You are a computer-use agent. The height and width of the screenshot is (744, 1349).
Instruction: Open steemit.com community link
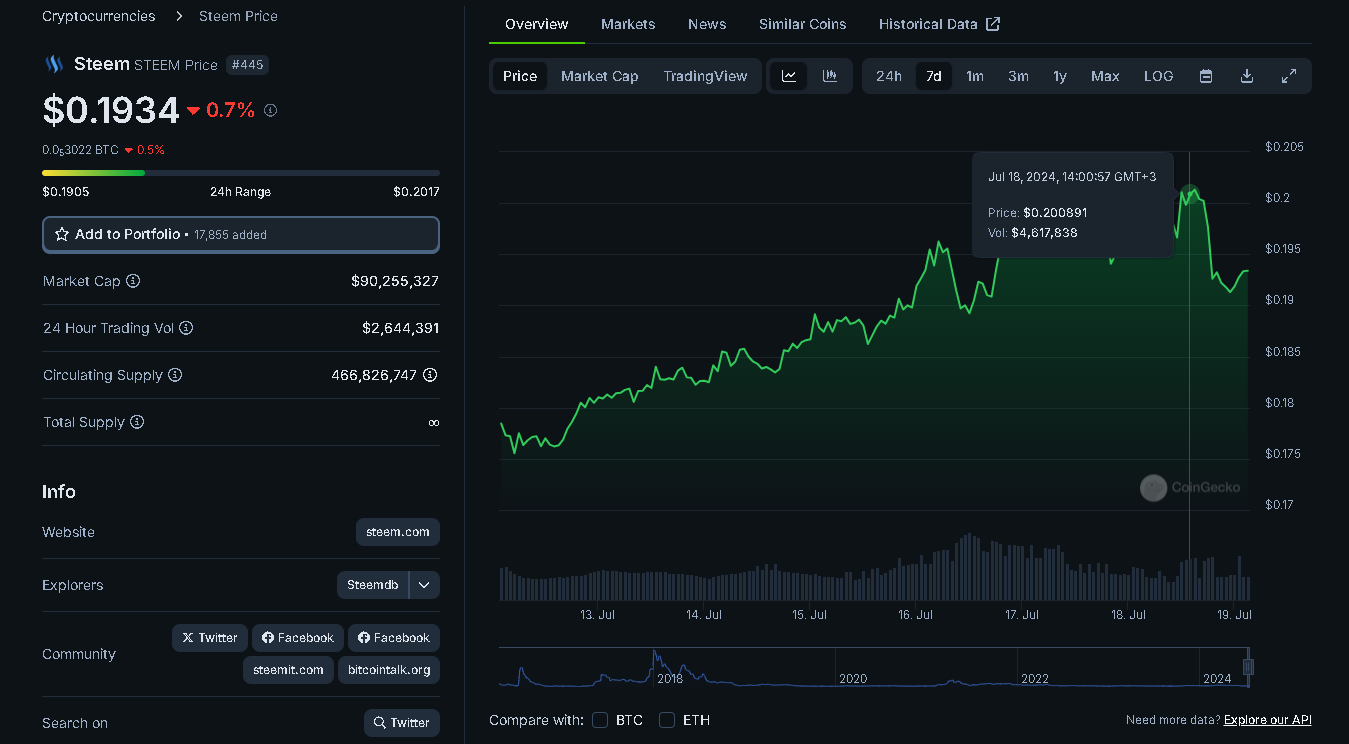point(288,670)
